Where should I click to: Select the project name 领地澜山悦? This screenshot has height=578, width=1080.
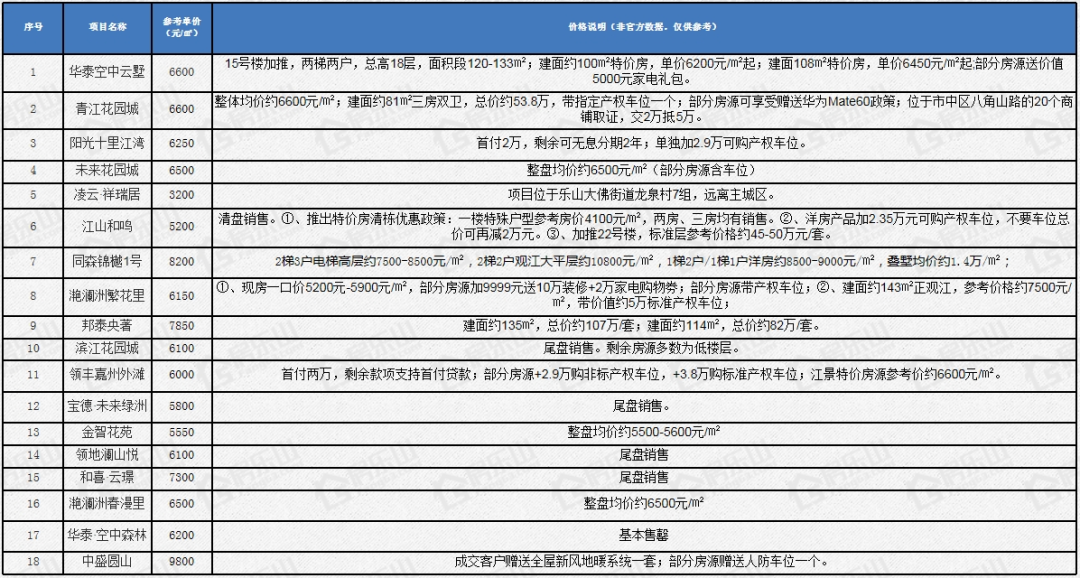pyautogui.click(x=108, y=455)
